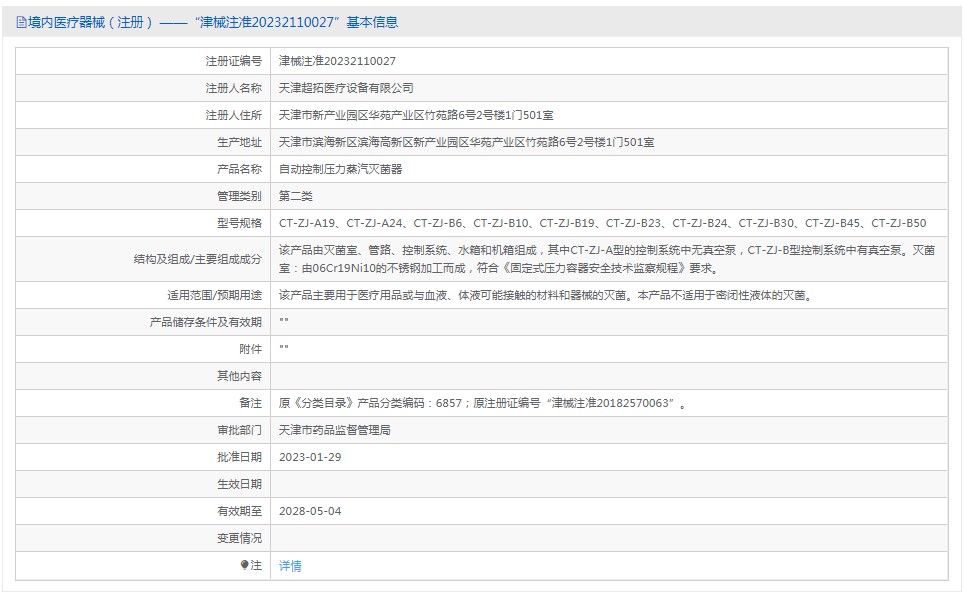Click the 结构及组成/主要组成成分 label
Image resolution: width=964 pixels, height=595 pixels.
coord(198,259)
